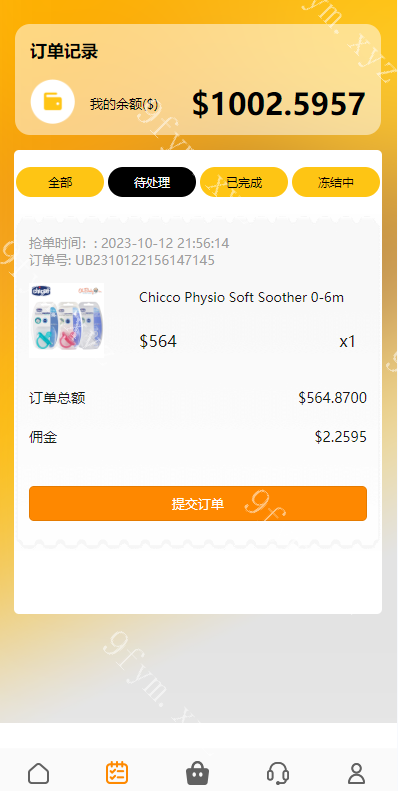The image size is (398, 791).
Task: Click the yellow wallet icon
Action: click(x=53, y=101)
